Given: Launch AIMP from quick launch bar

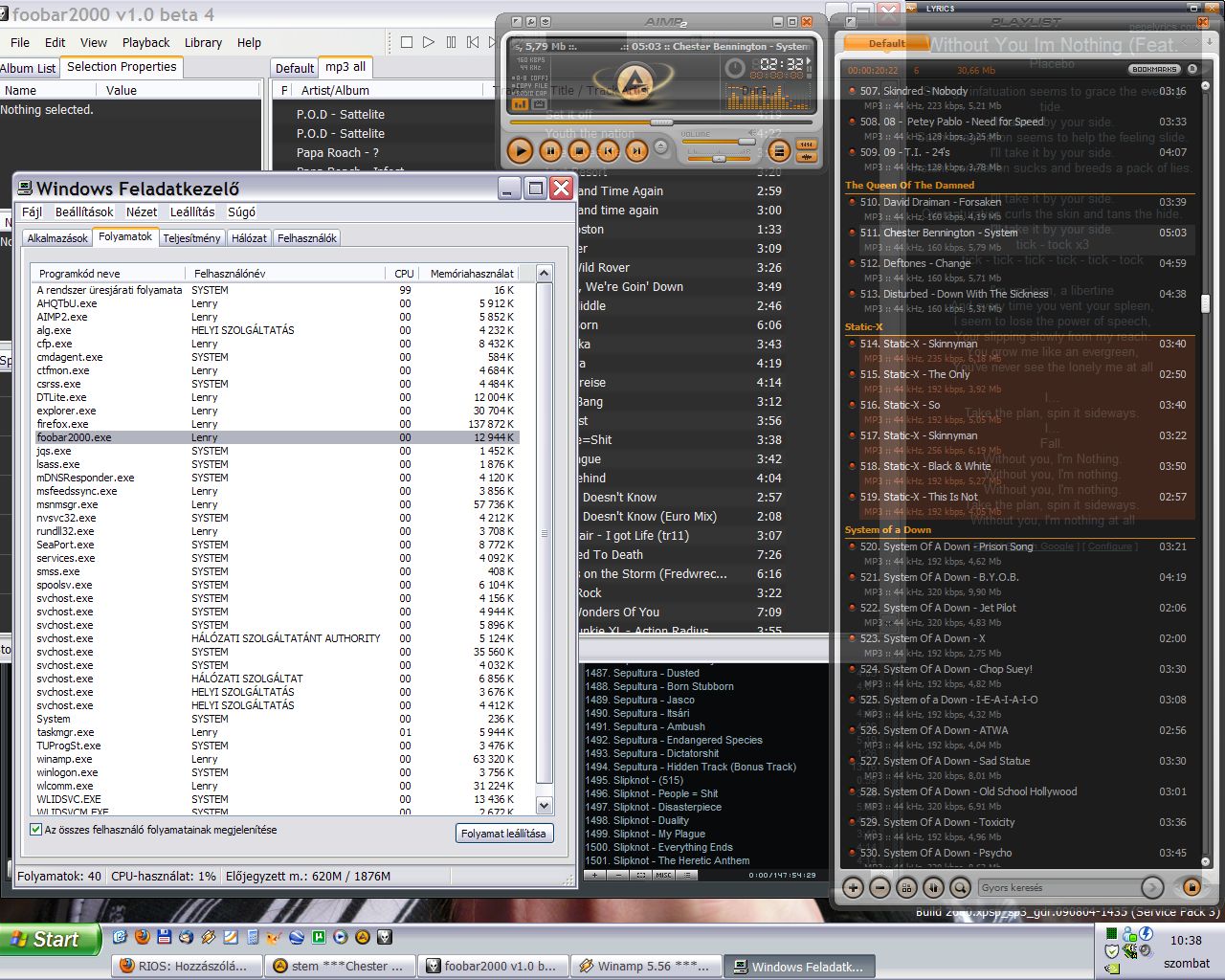Looking at the screenshot, I should pyautogui.click(x=363, y=937).
